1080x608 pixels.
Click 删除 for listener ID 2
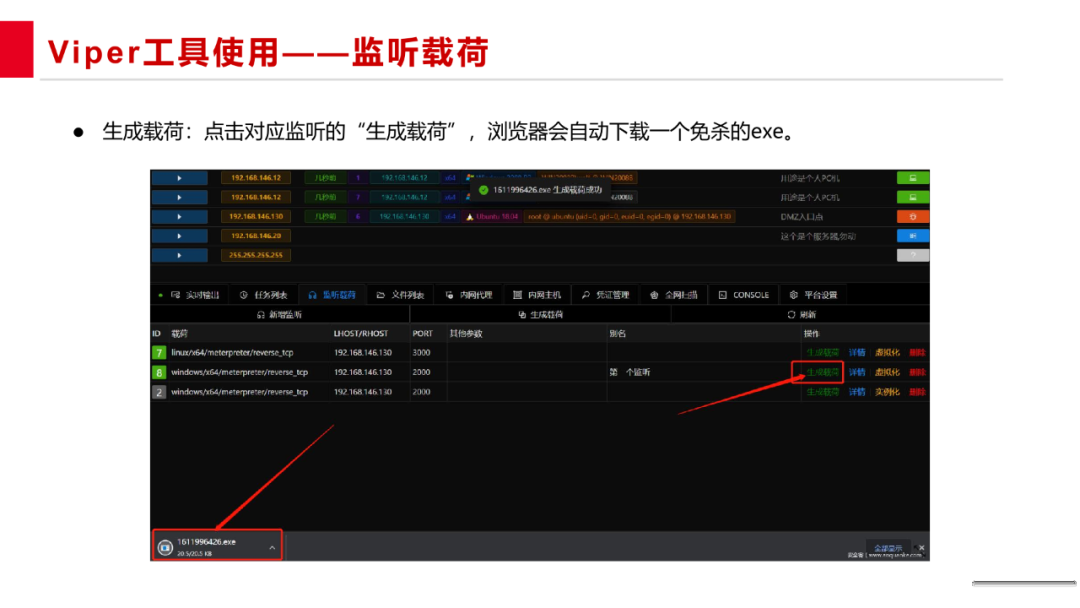pos(917,392)
